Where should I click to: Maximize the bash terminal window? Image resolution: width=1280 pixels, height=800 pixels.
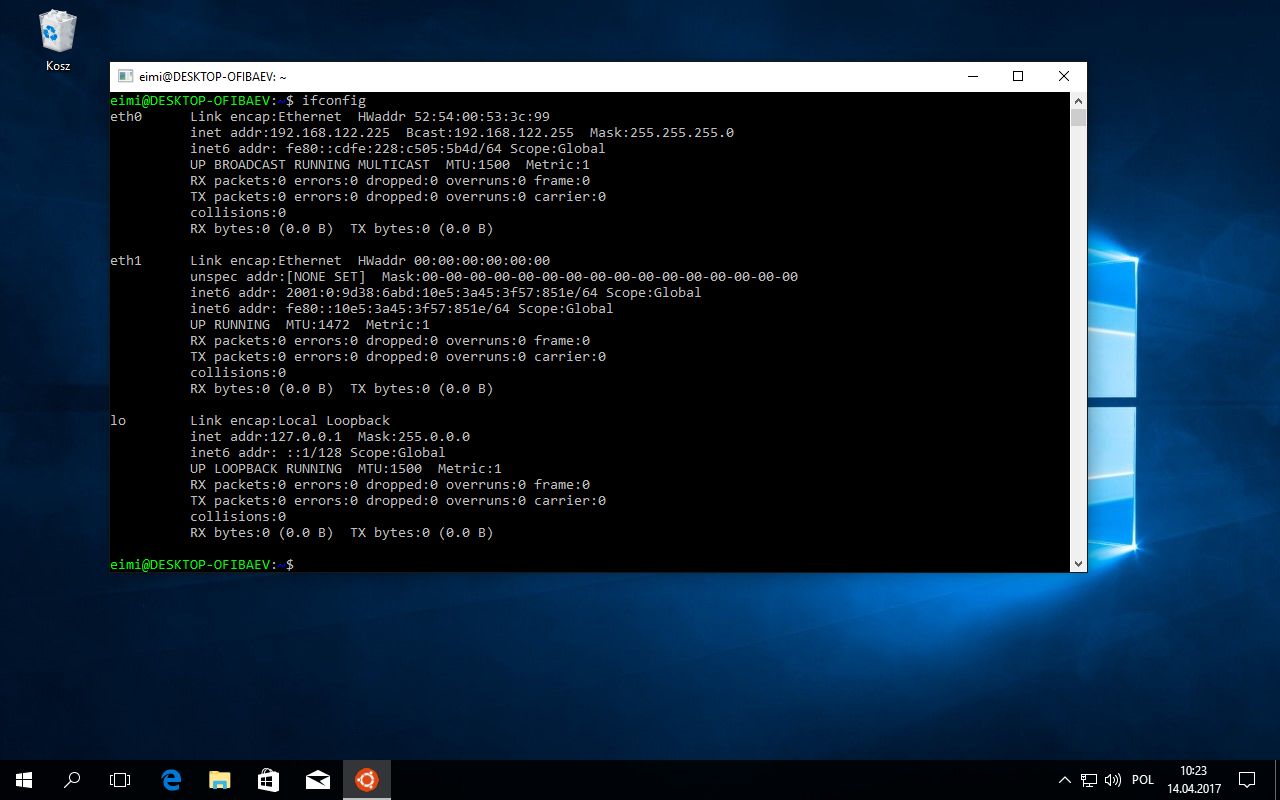(x=1018, y=76)
